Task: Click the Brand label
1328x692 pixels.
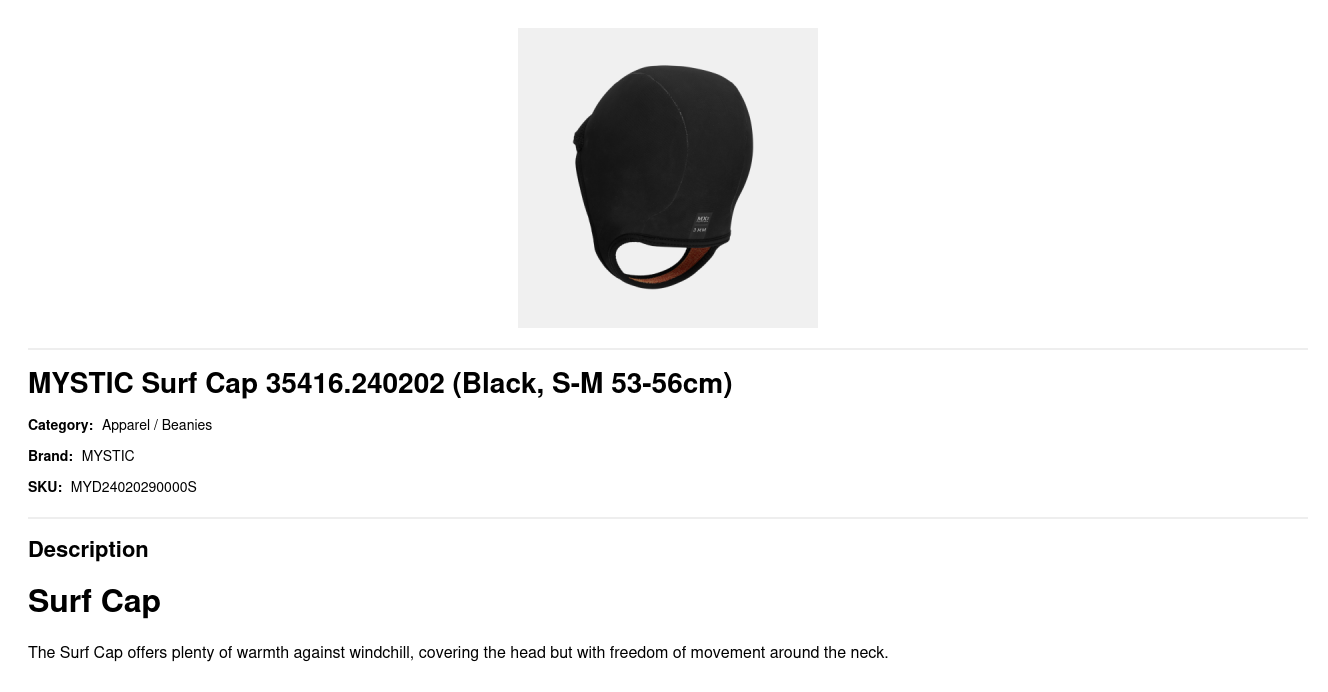Action: coord(50,456)
